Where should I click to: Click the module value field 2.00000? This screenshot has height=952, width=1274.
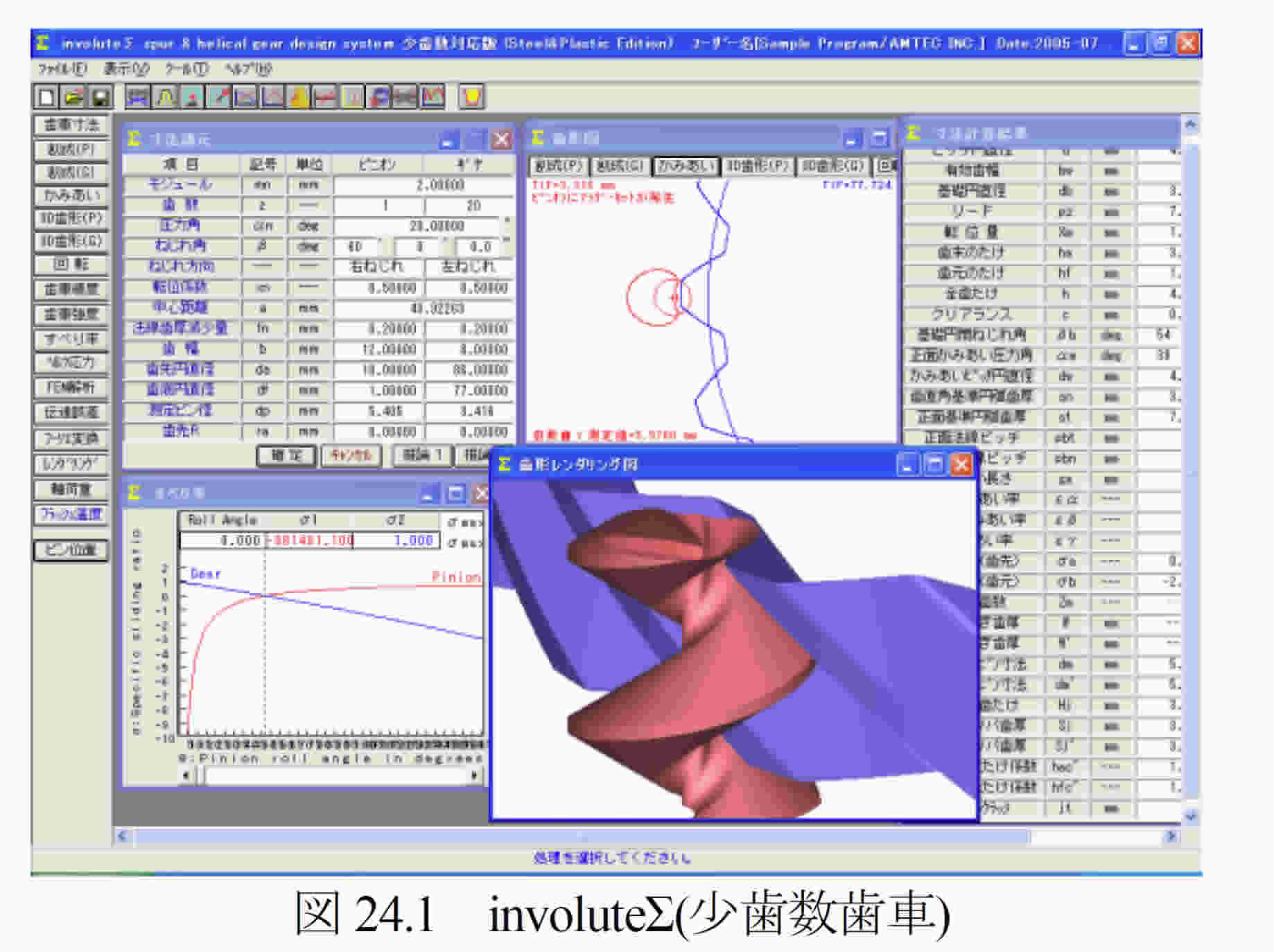tap(424, 186)
